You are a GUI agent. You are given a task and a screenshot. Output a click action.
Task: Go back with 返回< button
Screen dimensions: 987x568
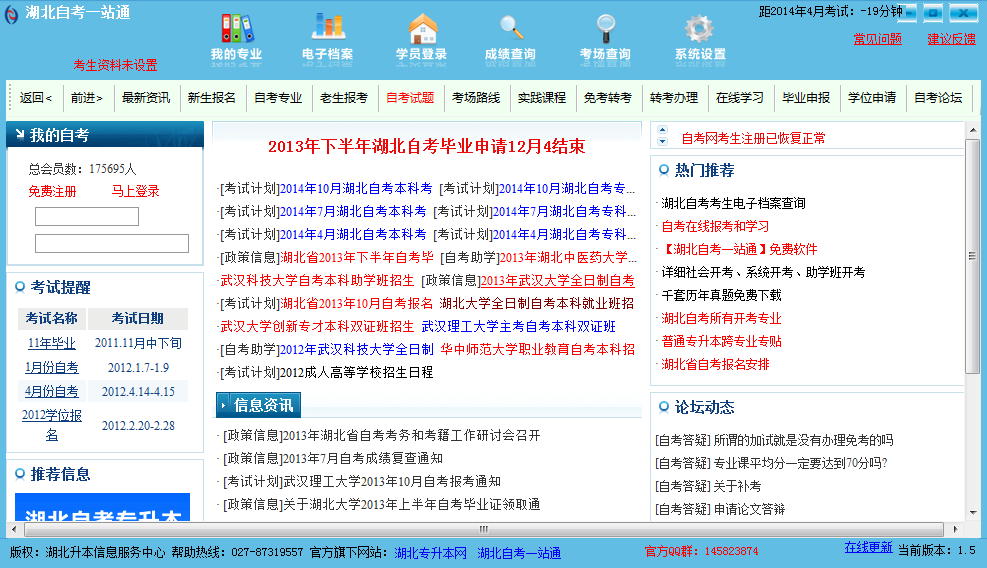tap(35, 98)
